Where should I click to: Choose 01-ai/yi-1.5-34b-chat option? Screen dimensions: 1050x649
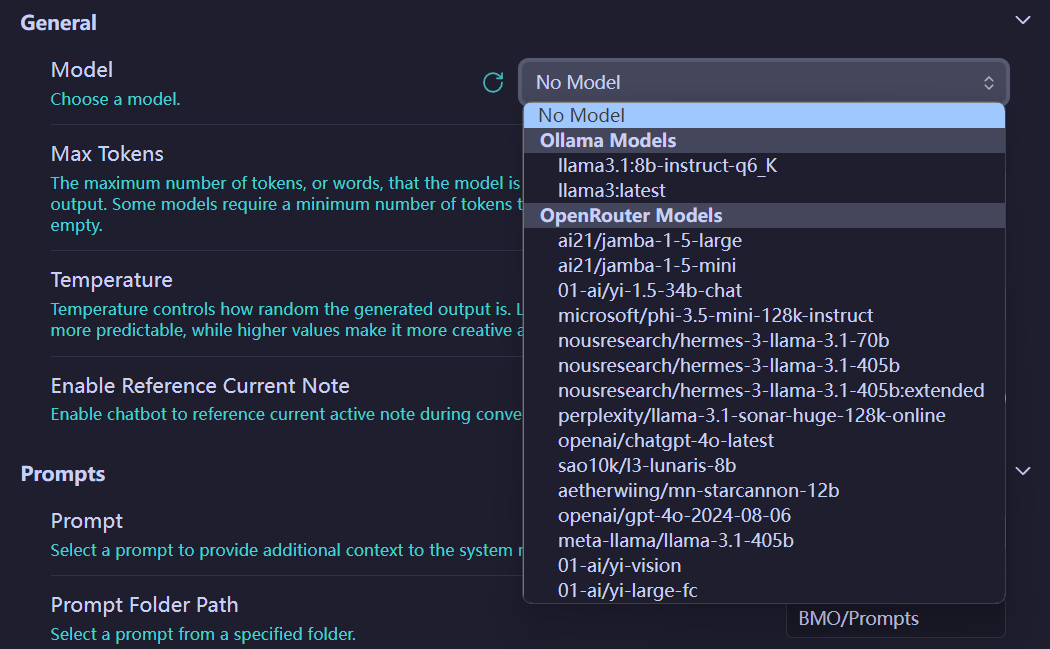650,290
